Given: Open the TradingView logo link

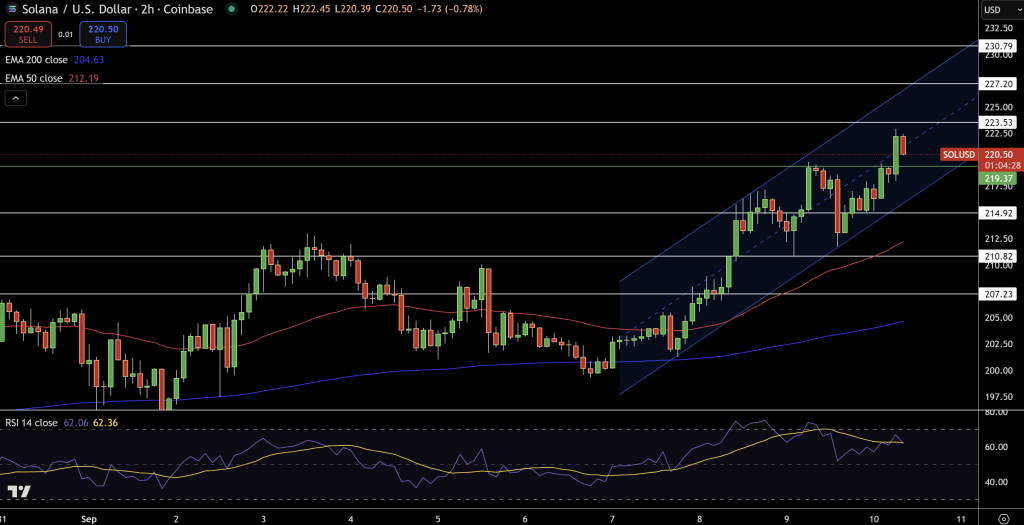Looking at the screenshot, I should pyautogui.click(x=19, y=492).
